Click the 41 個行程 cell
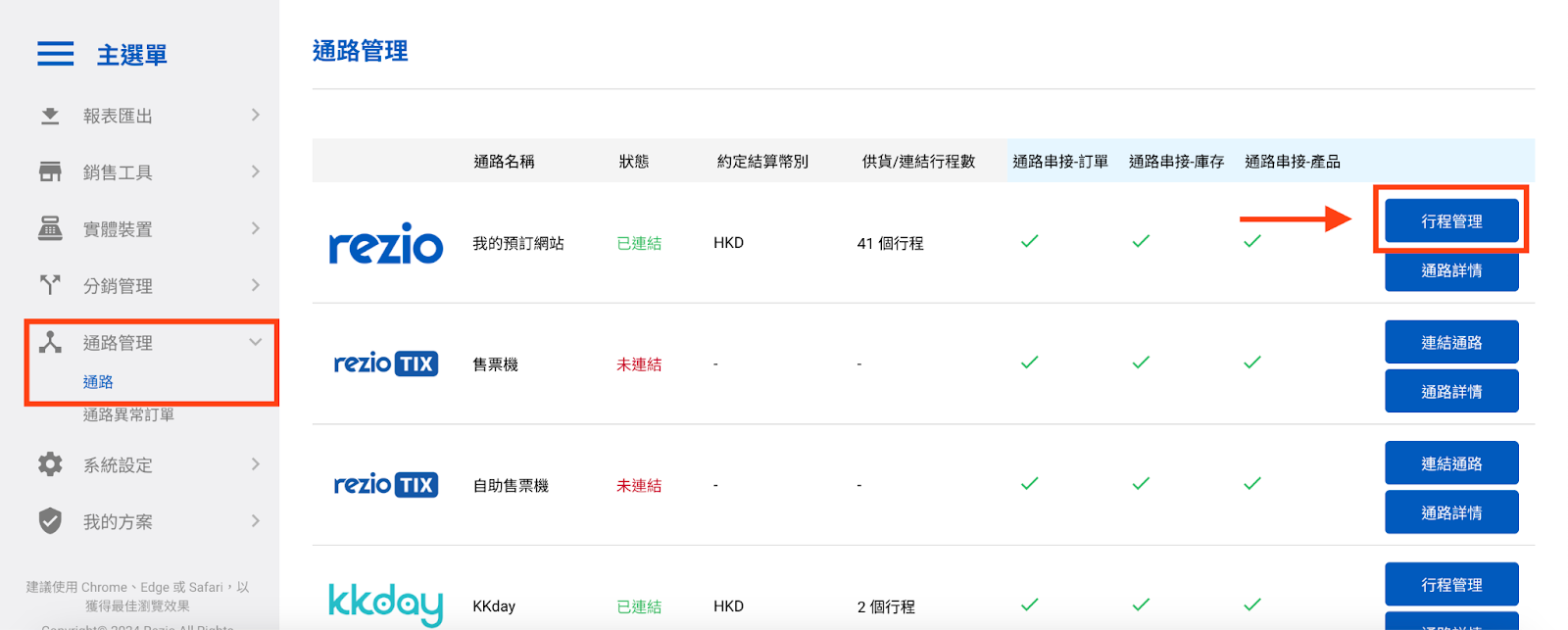Screen dimensions: 1568x630 [890, 243]
